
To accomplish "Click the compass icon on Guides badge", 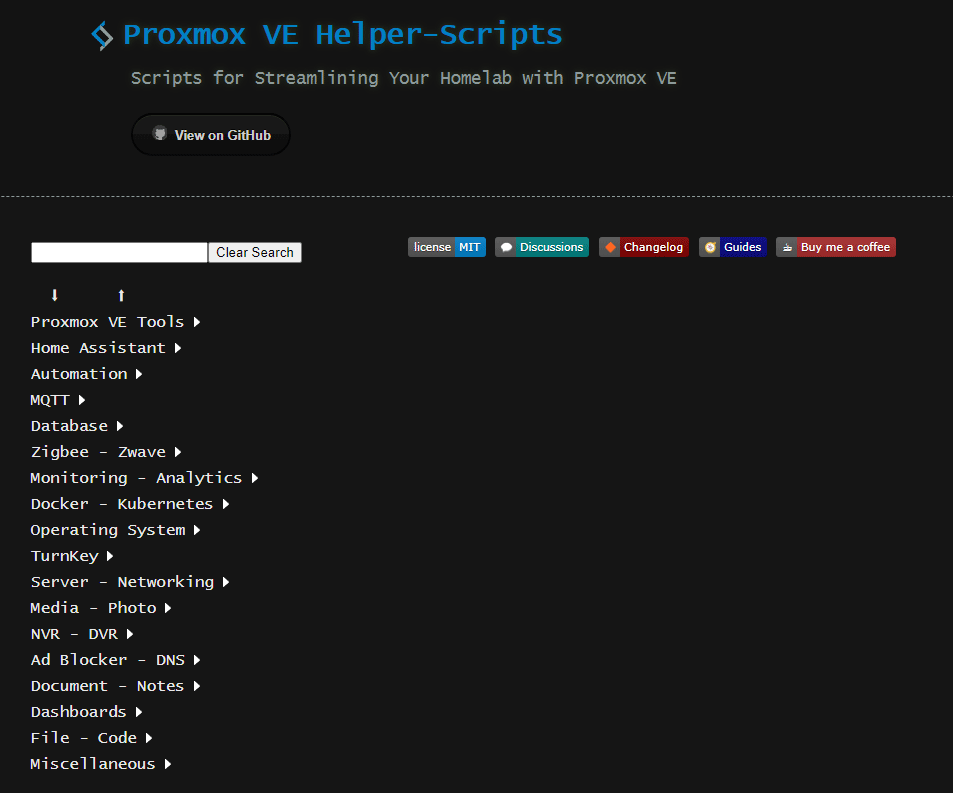I will pos(710,247).
